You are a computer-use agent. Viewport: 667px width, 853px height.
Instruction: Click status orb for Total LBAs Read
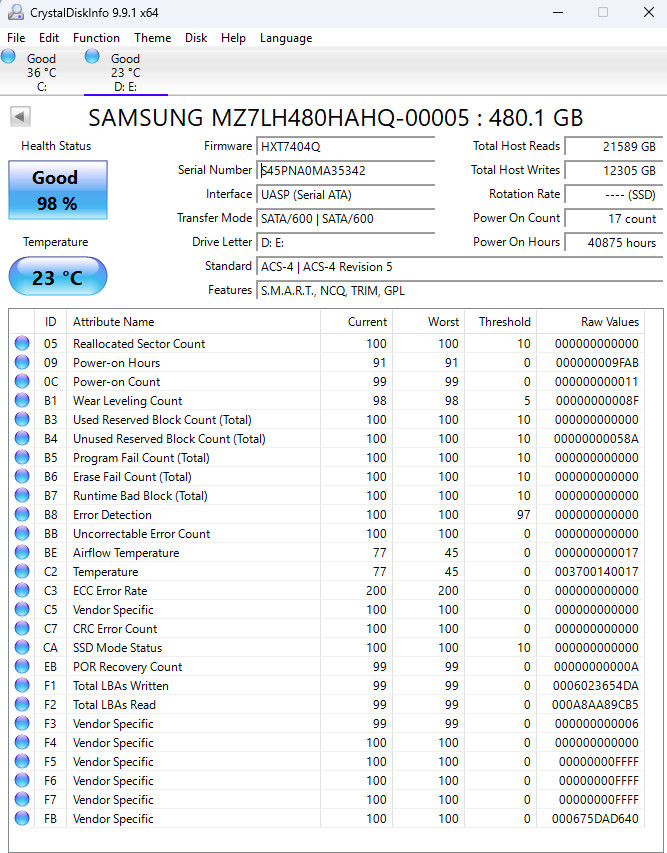(22, 704)
